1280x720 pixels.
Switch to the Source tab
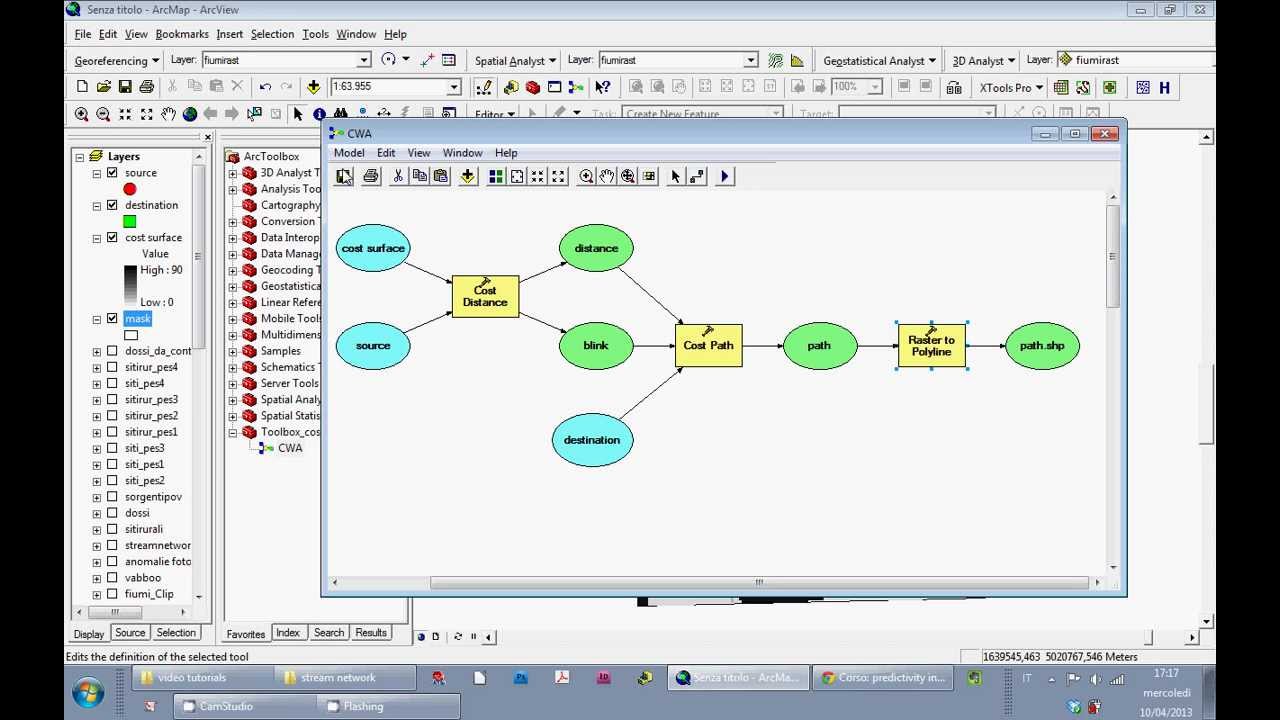130,633
